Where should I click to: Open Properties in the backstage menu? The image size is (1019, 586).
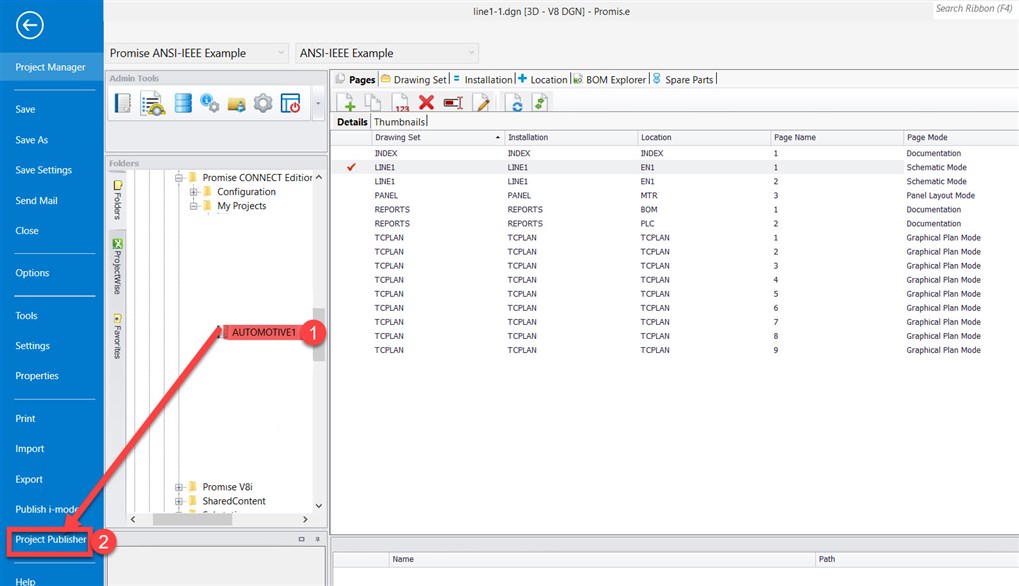(37, 376)
